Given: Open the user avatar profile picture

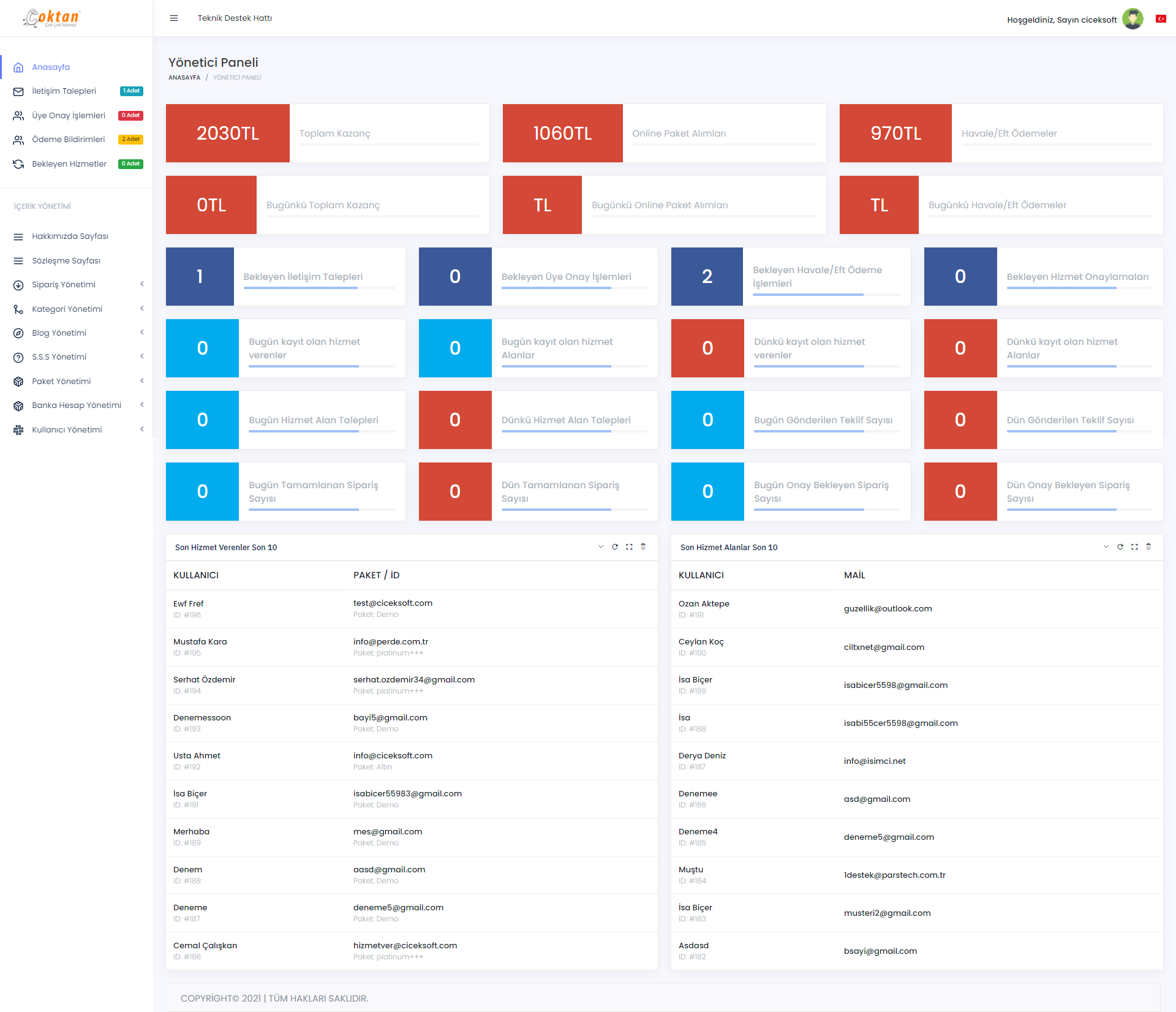Looking at the screenshot, I should (1133, 19).
